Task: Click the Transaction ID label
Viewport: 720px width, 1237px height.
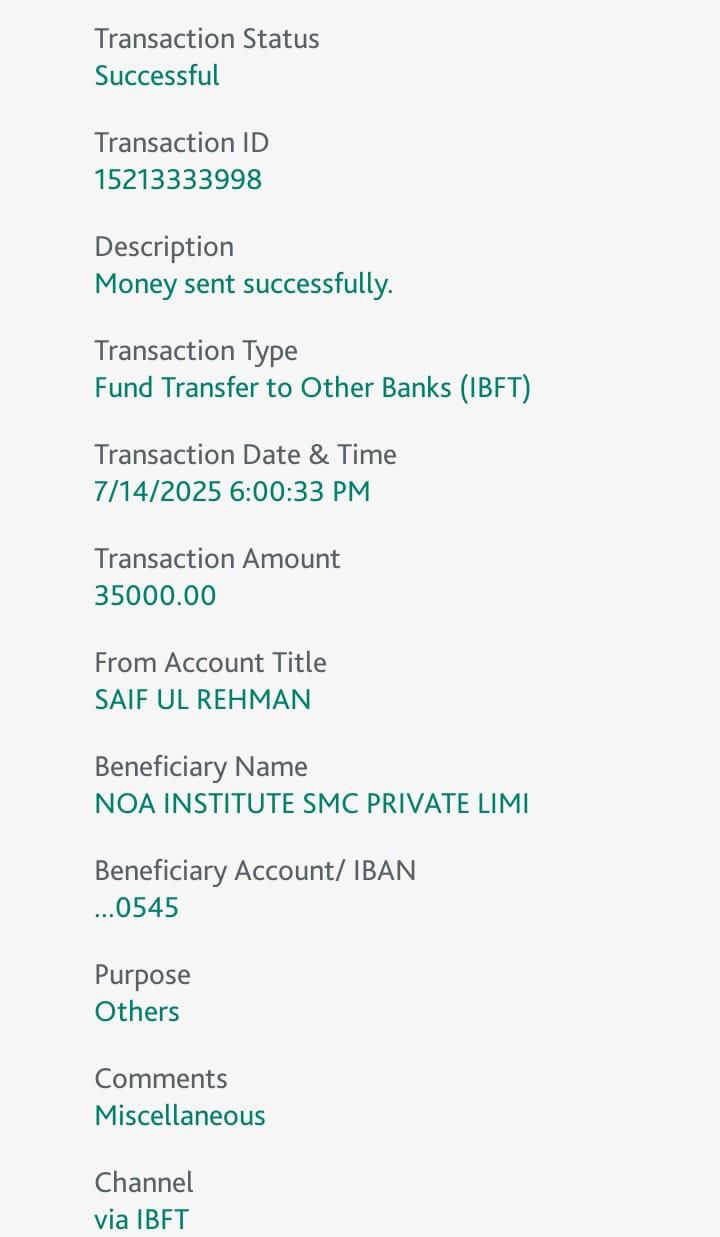Action: [x=181, y=143]
